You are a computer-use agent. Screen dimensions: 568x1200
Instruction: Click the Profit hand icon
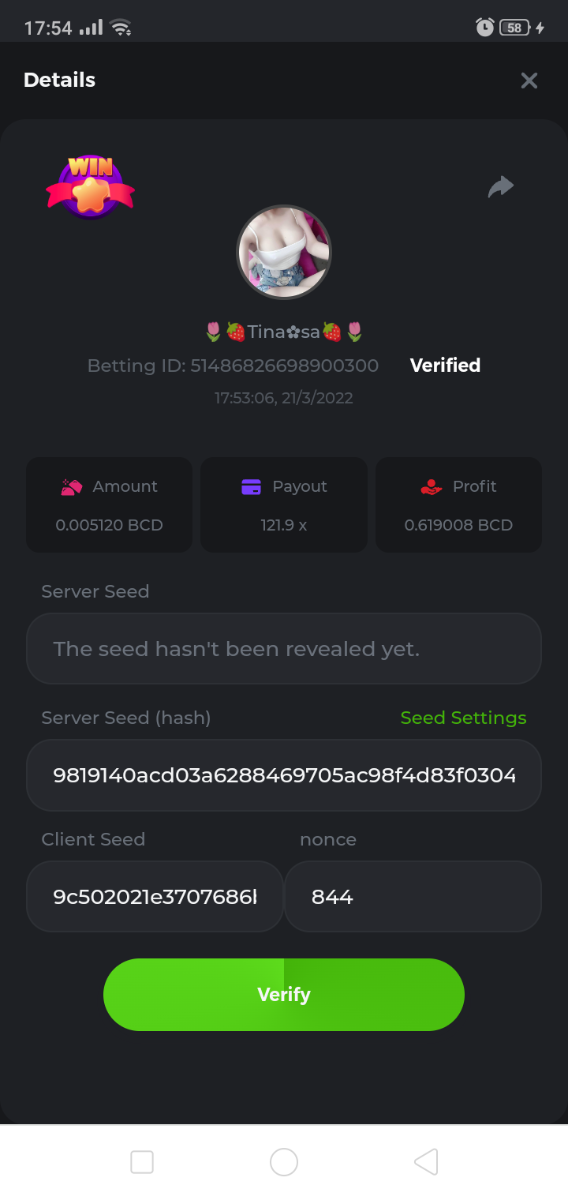tap(431, 487)
